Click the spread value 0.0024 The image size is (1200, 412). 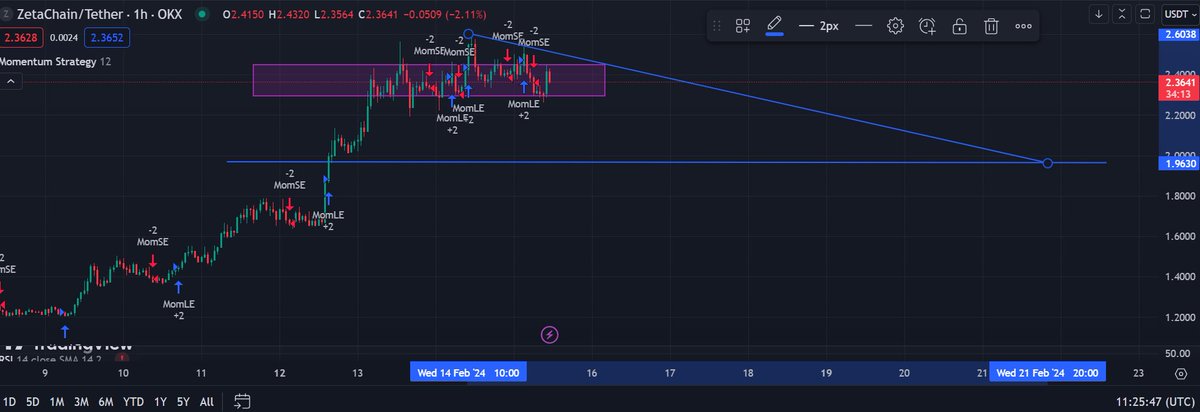[62, 36]
